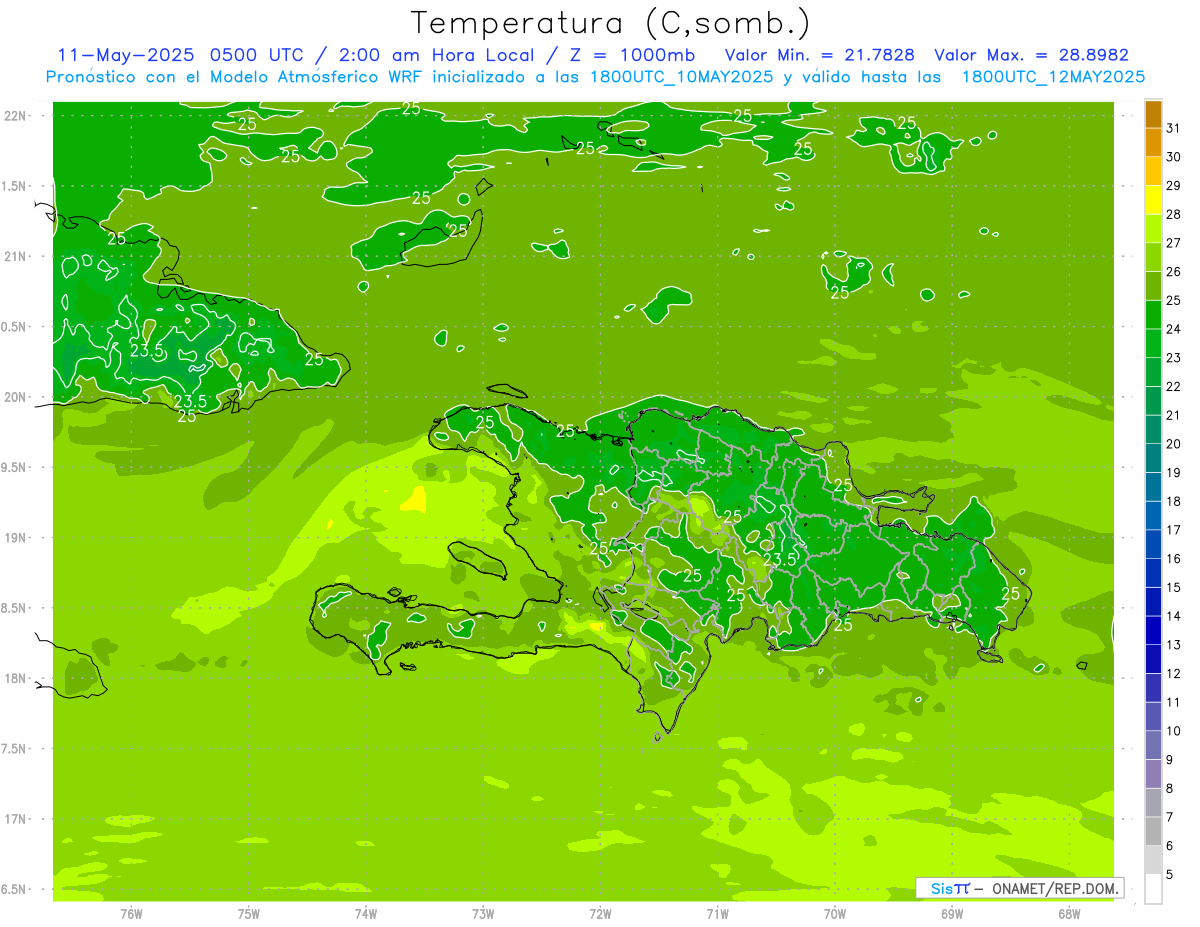Viewport: 1200px width, 927px height.
Task: Pick the legend color band between 27 and 28
Action: [x=1153, y=229]
